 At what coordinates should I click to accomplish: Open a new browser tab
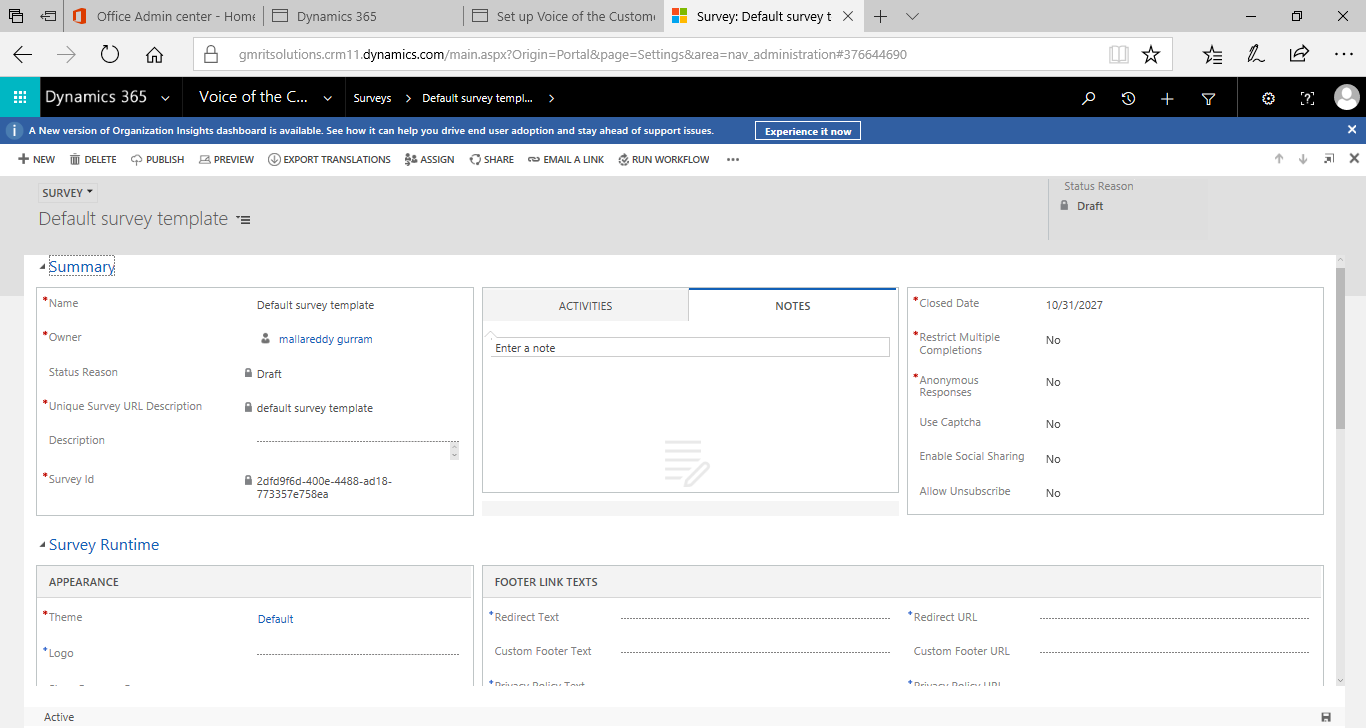tap(881, 16)
